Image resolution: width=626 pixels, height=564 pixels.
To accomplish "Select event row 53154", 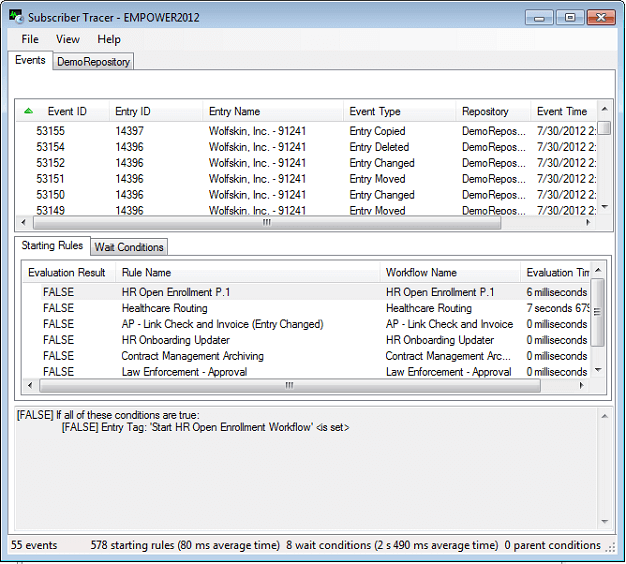I will pos(306,147).
